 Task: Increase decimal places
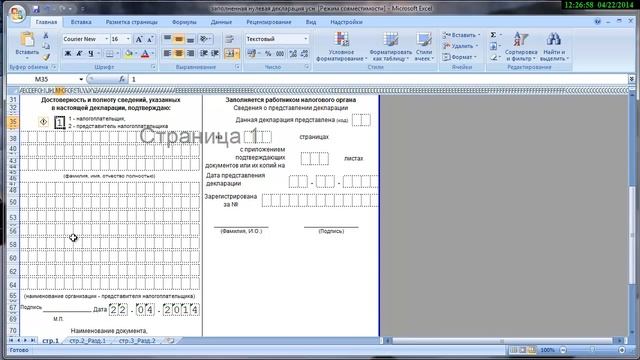click(x=293, y=53)
